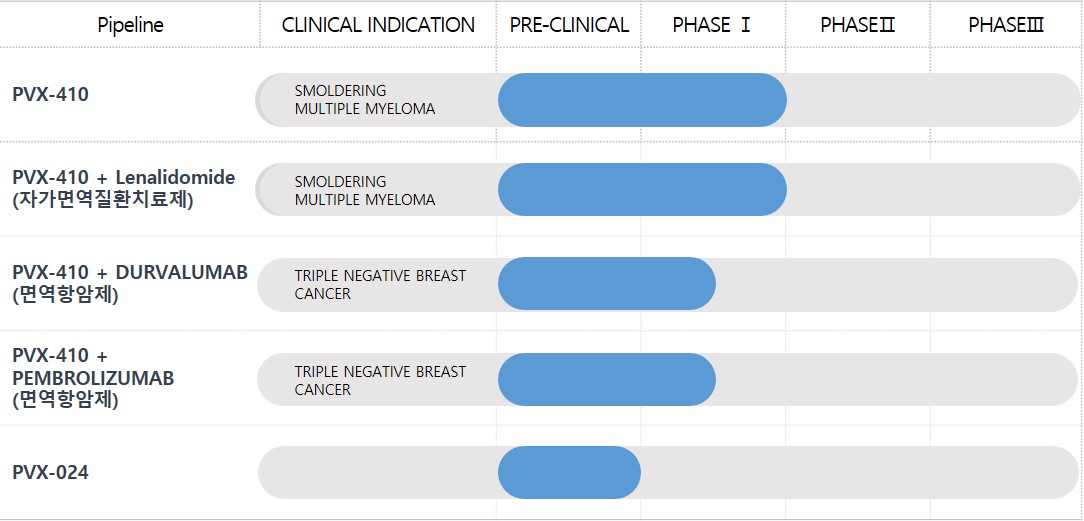The height and width of the screenshot is (521, 1084).
Task: Click the PHASE II column header
Action: click(x=857, y=25)
